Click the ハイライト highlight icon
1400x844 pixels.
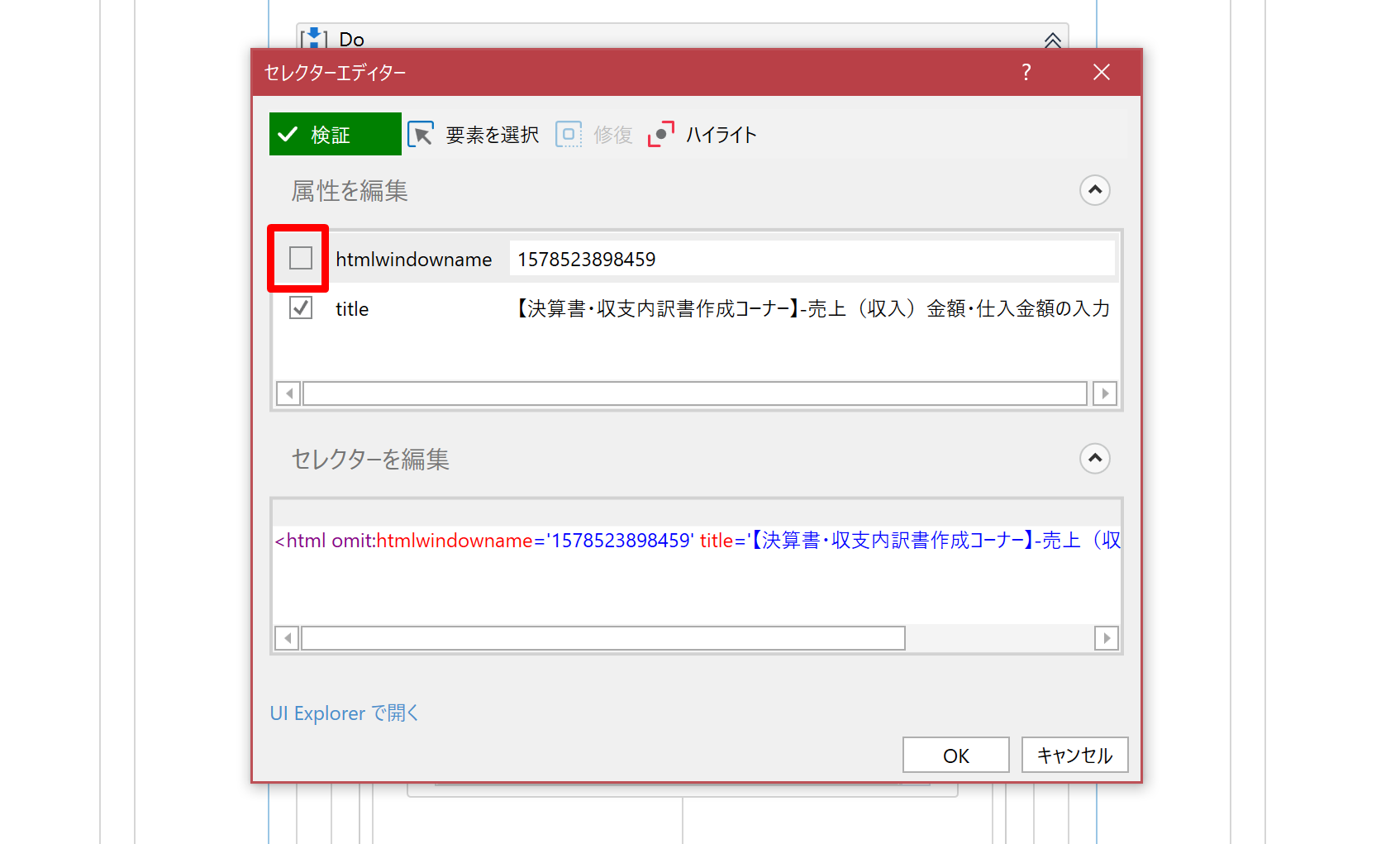pos(661,134)
